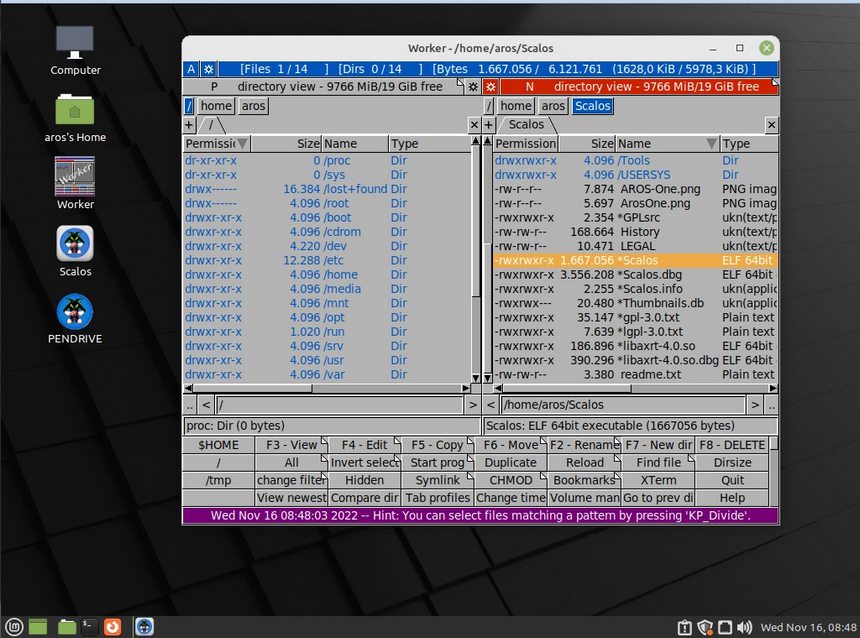Open the terminal icon in taskbar
860x638 pixels.
click(89, 627)
